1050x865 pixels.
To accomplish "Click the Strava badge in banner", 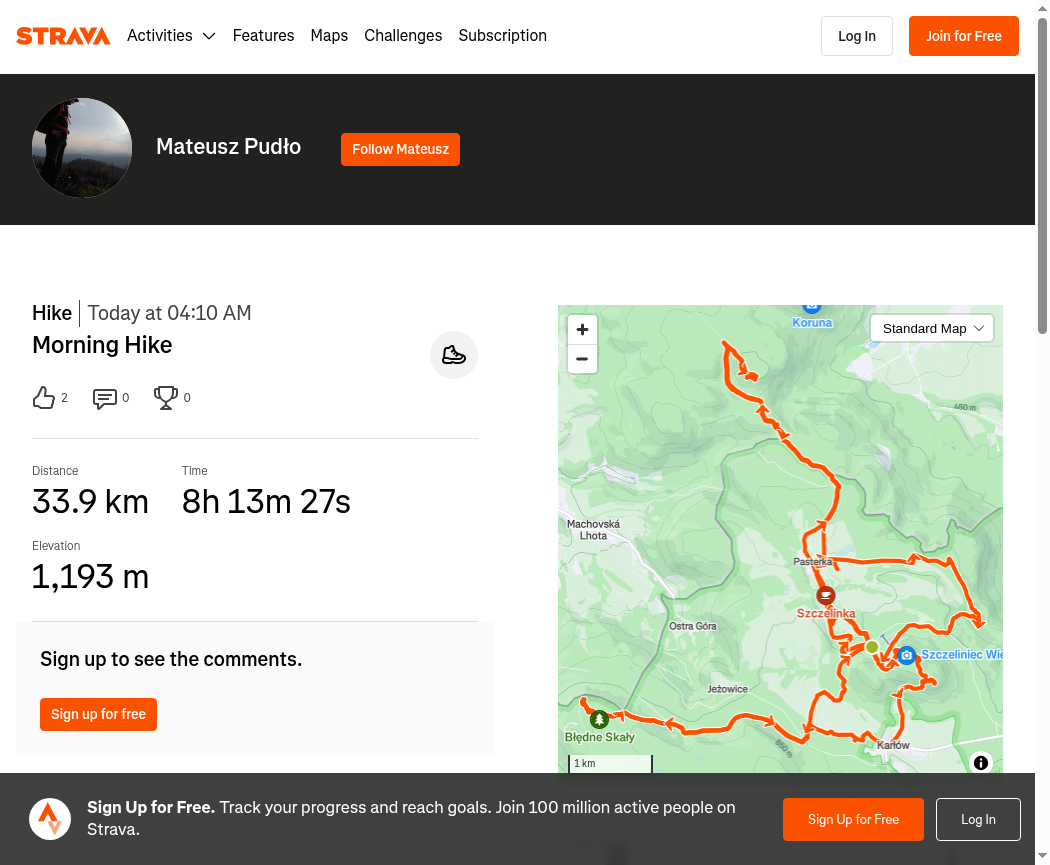I will (x=50, y=819).
